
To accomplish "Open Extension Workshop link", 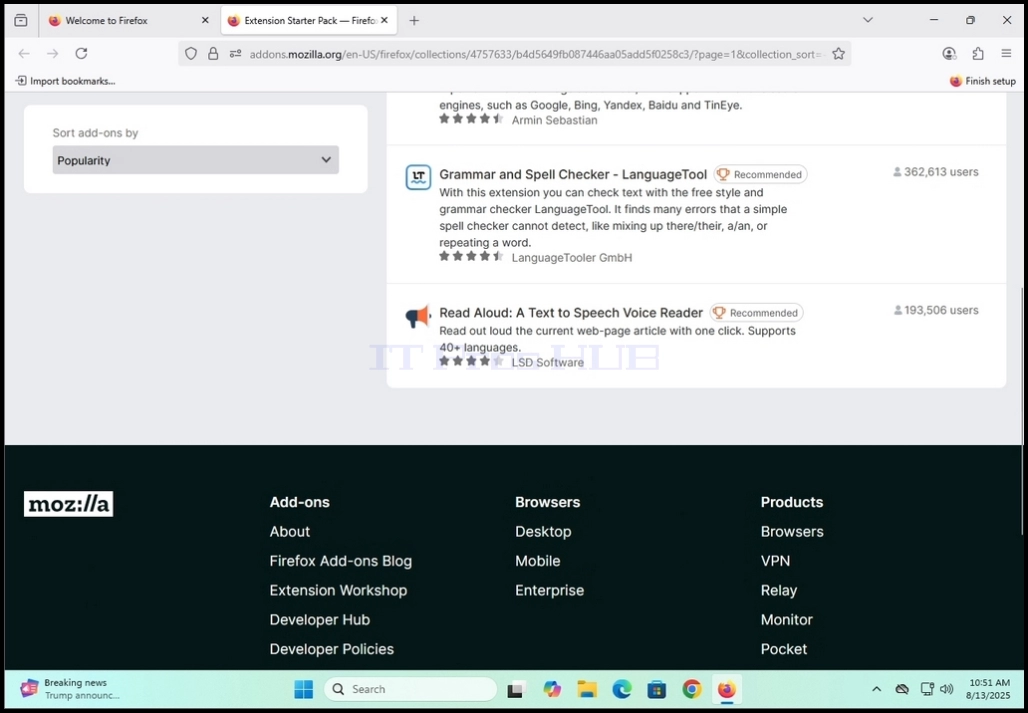I will click(338, 590).
